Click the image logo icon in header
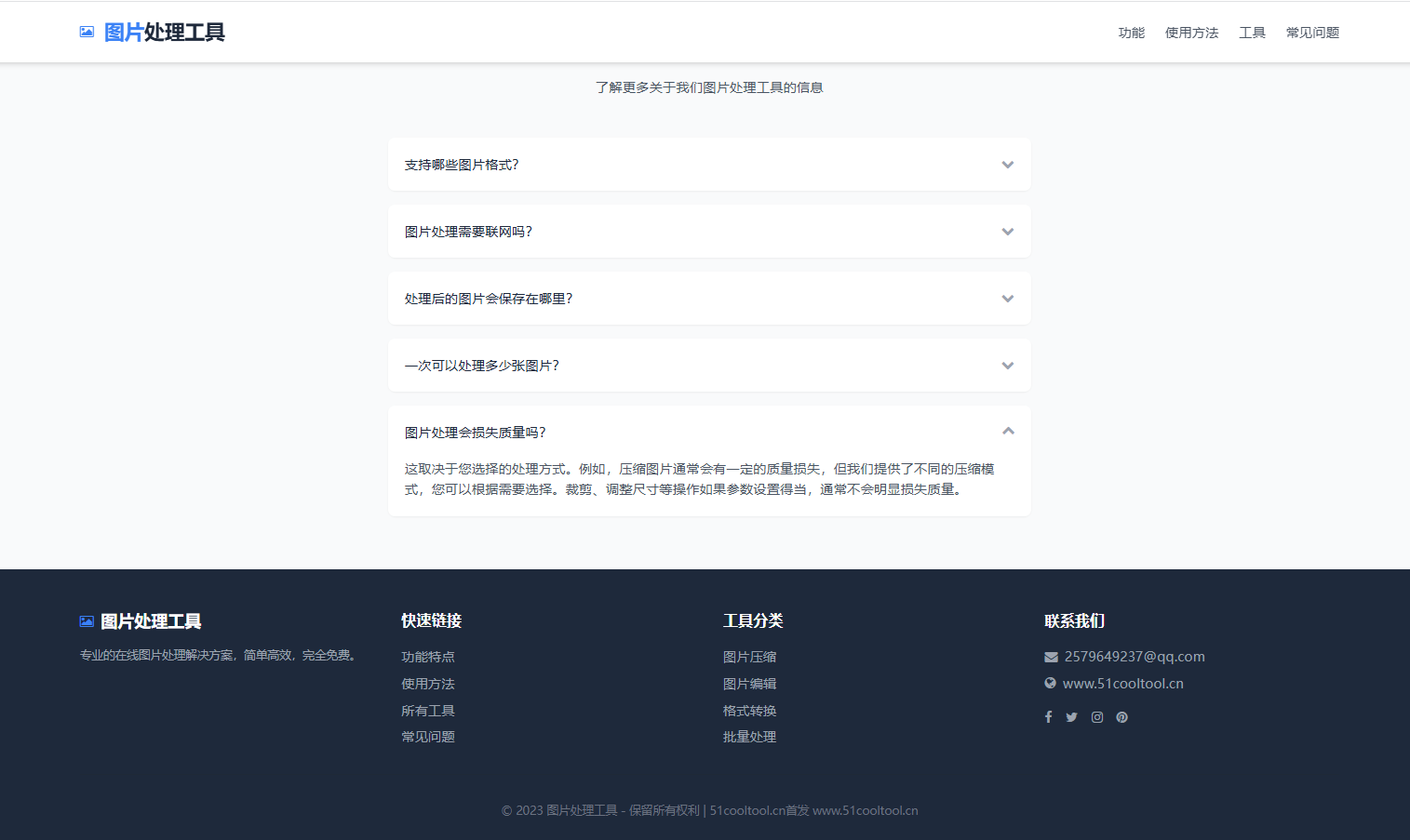This screenshot has height=840, width=1410. click(87, 32)
